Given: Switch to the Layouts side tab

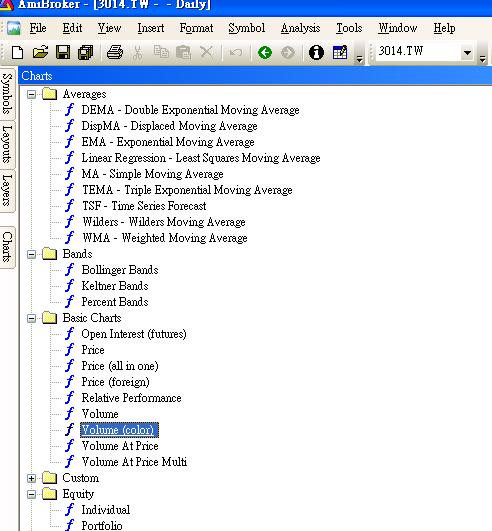Looking at the screenshot, I should tap(7, 144).
